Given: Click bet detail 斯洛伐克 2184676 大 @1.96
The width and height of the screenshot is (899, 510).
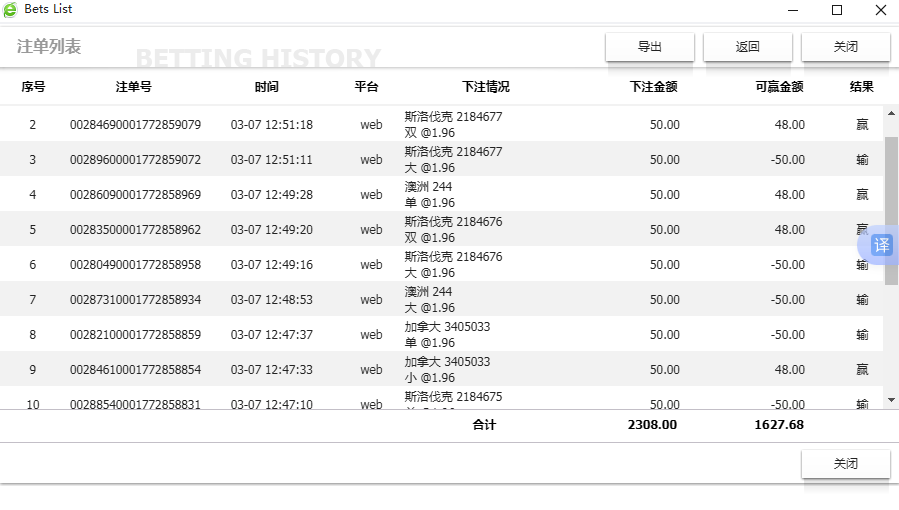Looking at the screenshot, I should (453, 264).
